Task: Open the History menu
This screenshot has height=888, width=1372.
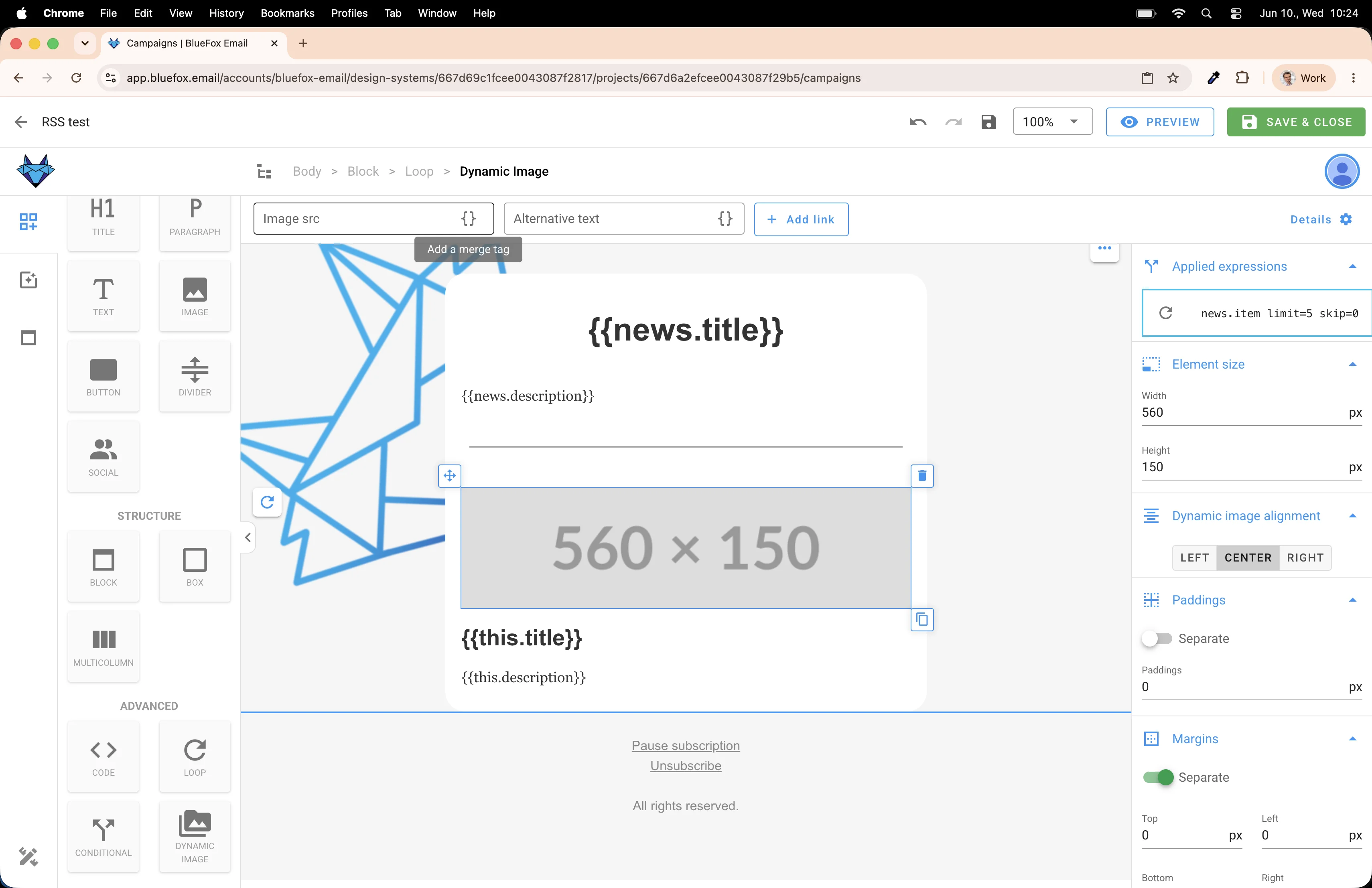Action: pyautogui.click(x=226, y=13)
